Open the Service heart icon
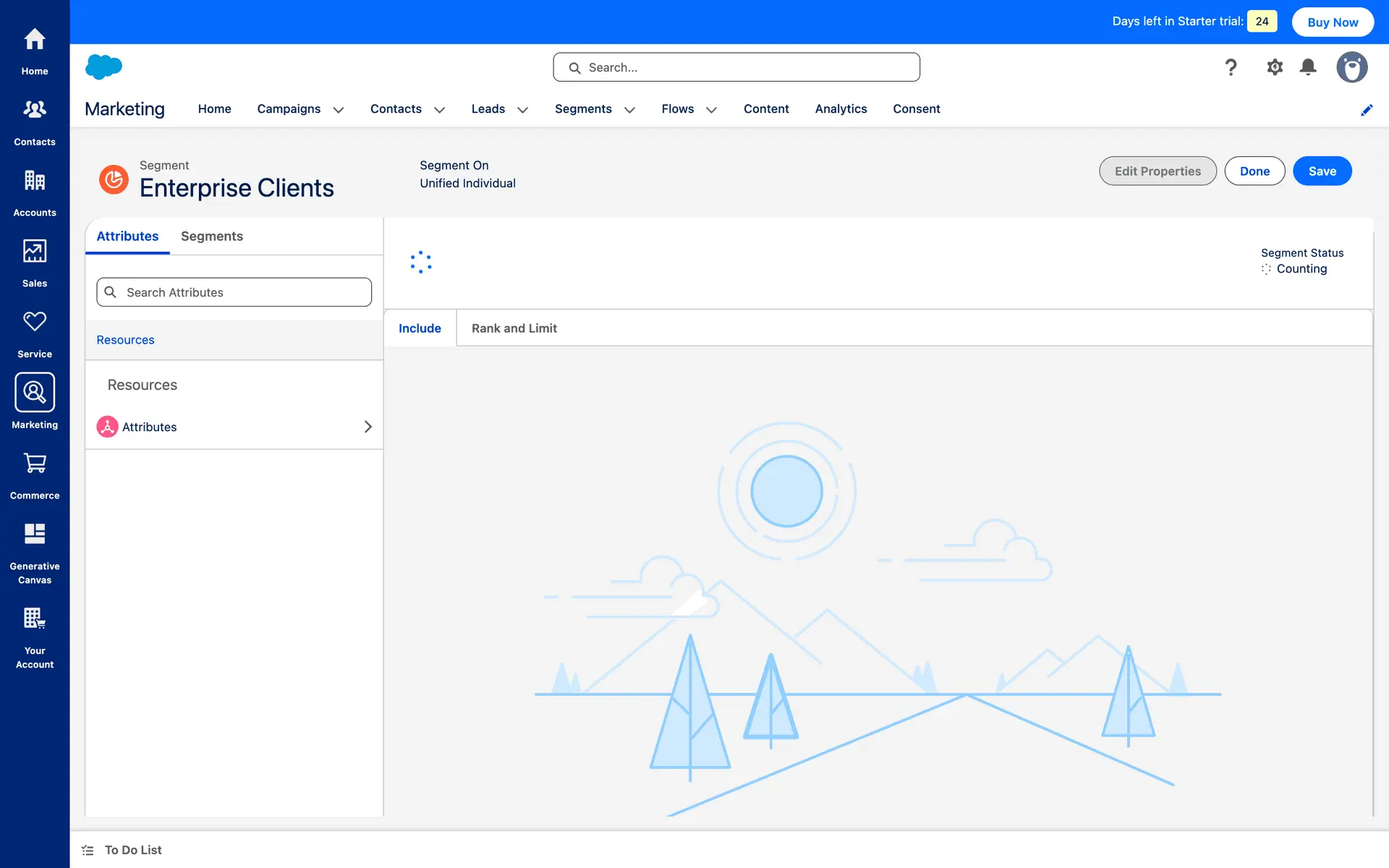This screenshot has width=1389, height=868. [x=35, y=322]
